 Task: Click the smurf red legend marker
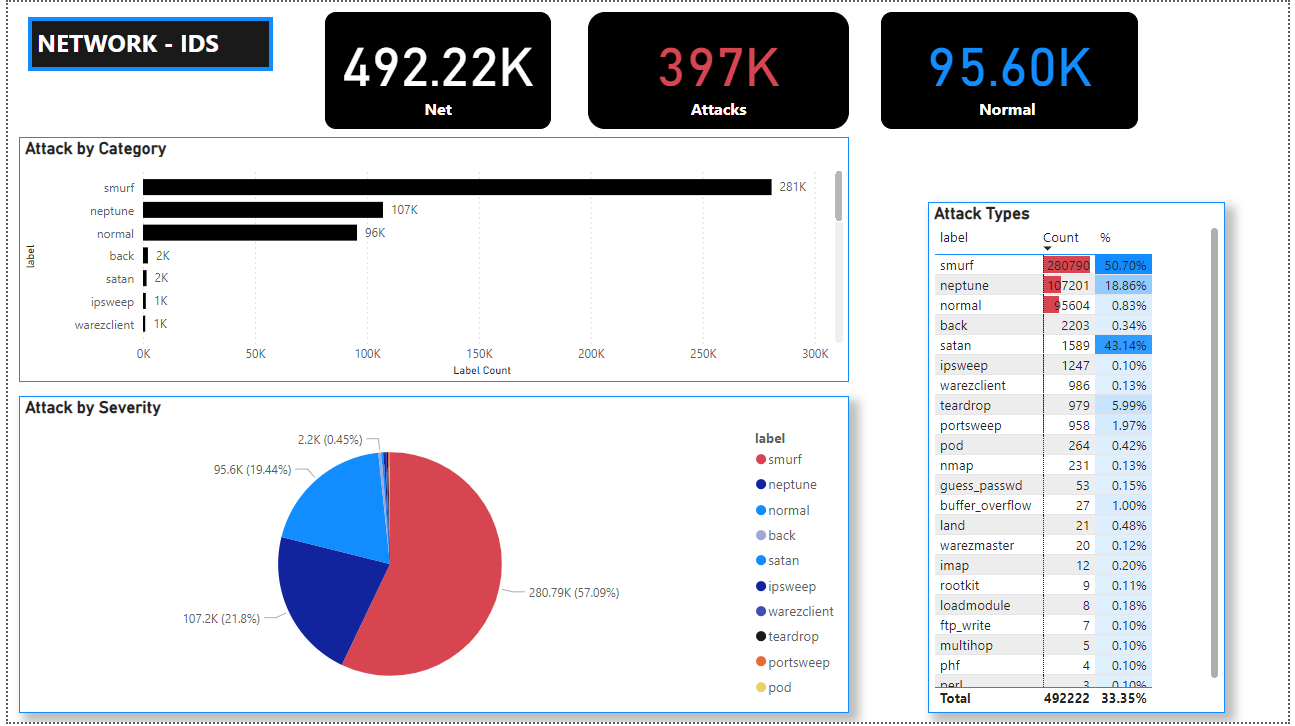(x=761, y=460)
